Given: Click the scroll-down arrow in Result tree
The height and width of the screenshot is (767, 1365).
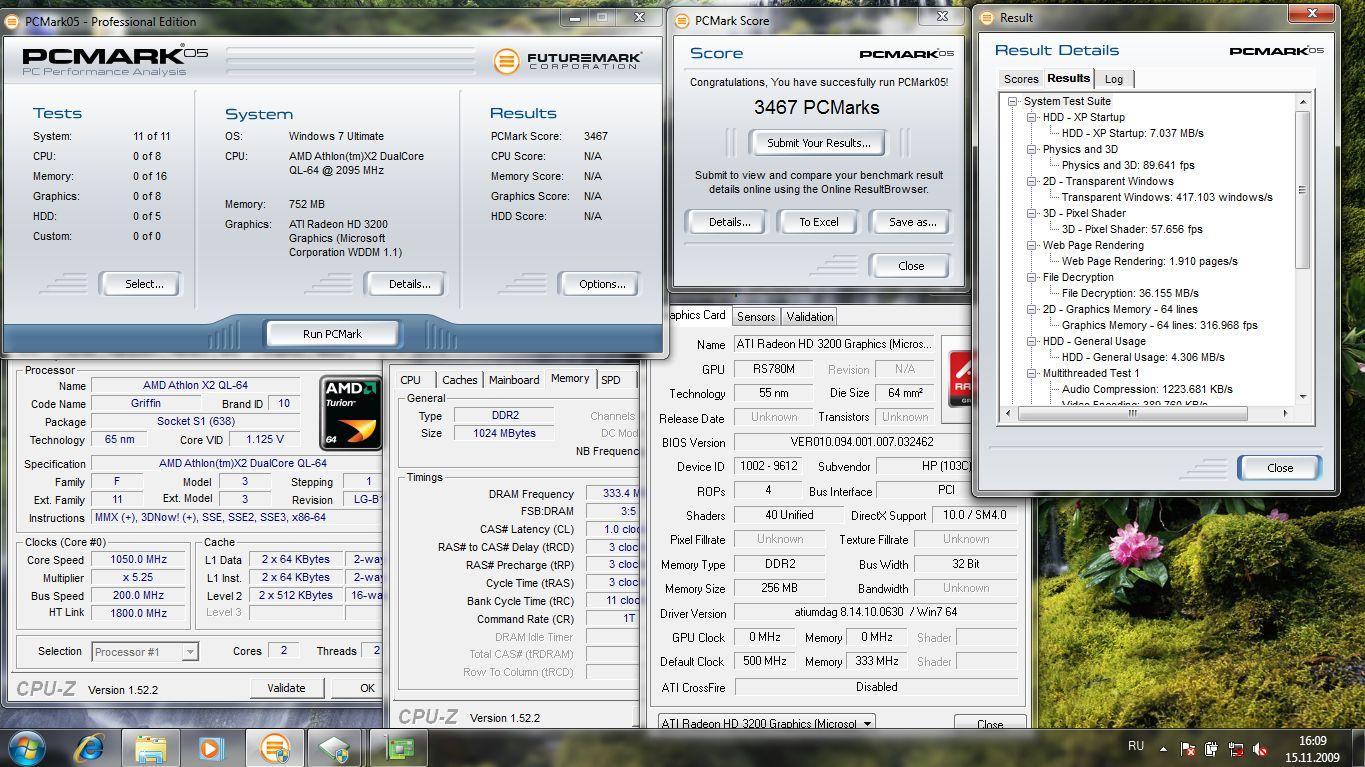Looking at the screenshot, I should [1303, 397].
